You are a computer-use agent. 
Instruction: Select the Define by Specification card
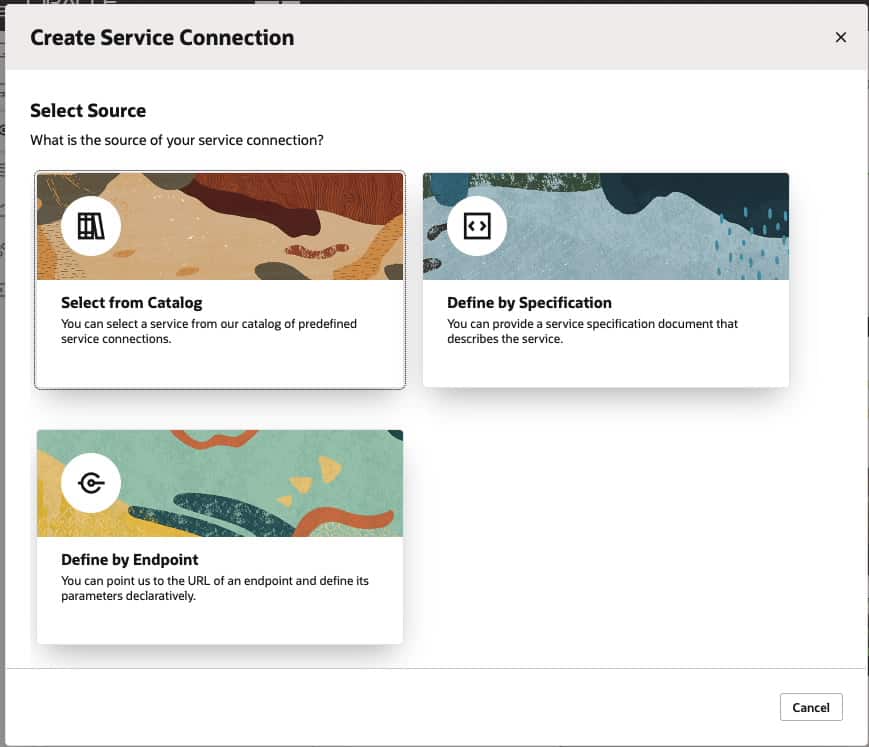tap(605, 280)
